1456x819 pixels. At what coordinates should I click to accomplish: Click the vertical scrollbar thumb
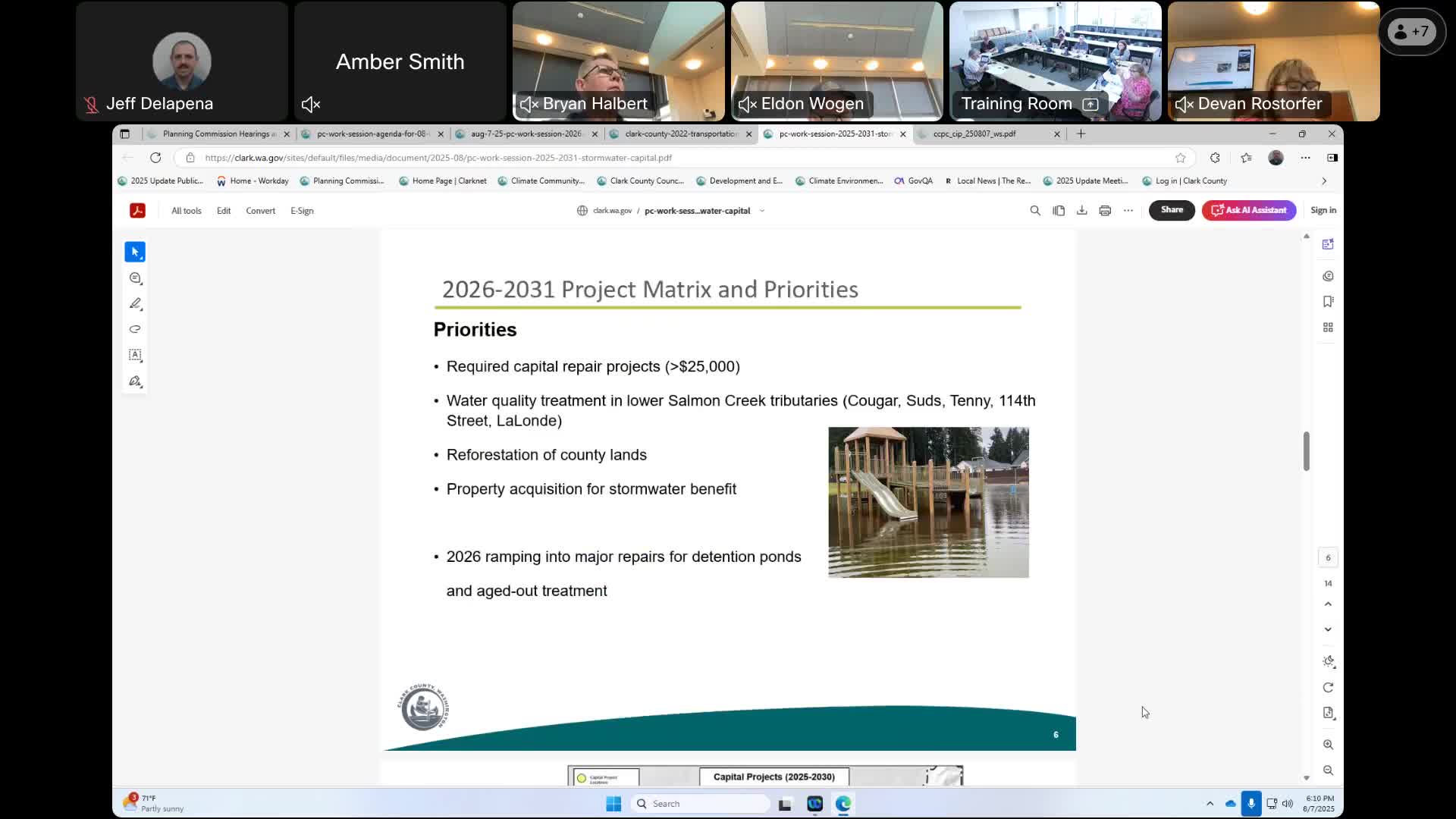1306,451
